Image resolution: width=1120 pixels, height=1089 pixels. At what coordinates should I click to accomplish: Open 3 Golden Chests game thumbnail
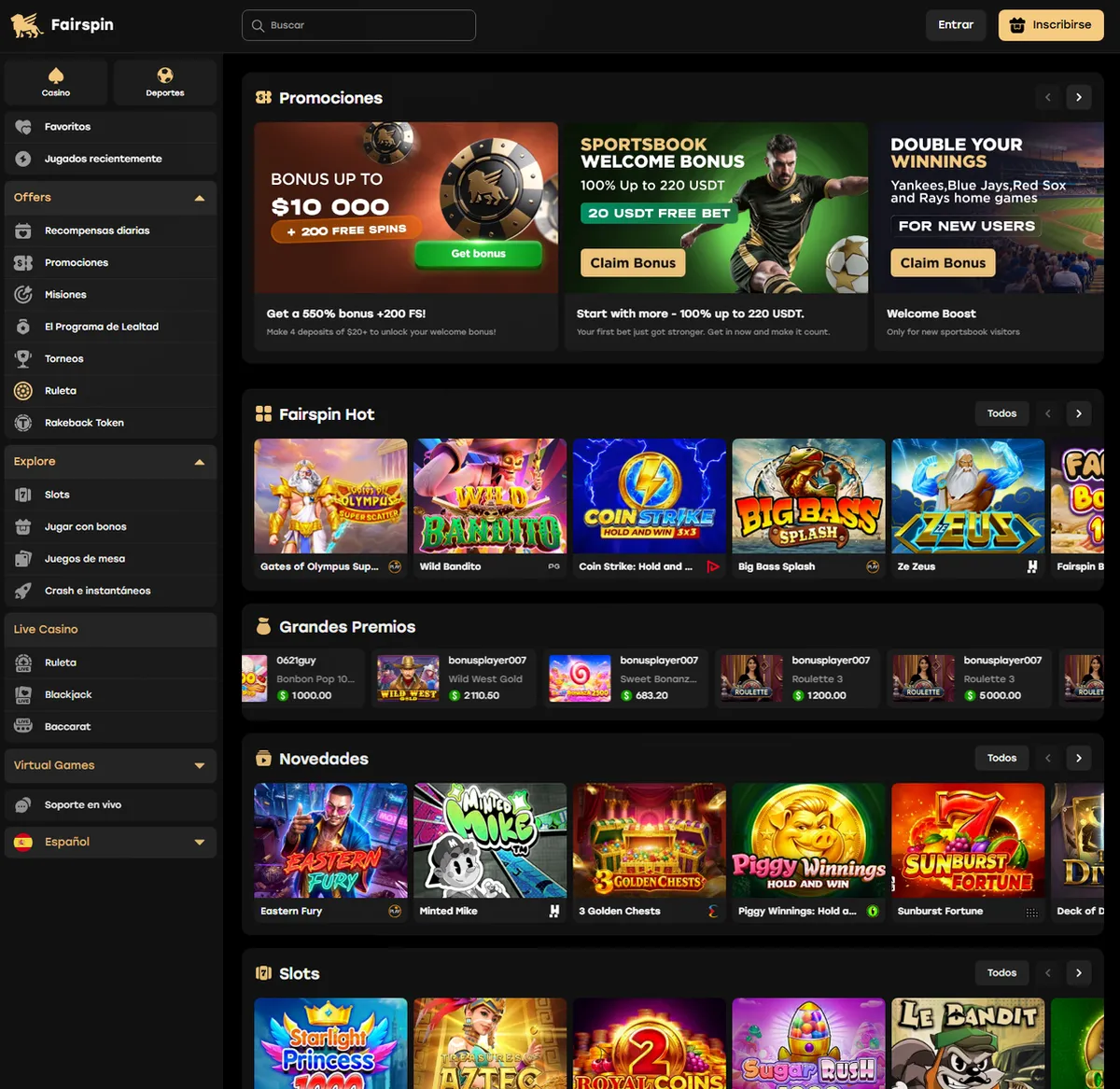pos(650,841)
